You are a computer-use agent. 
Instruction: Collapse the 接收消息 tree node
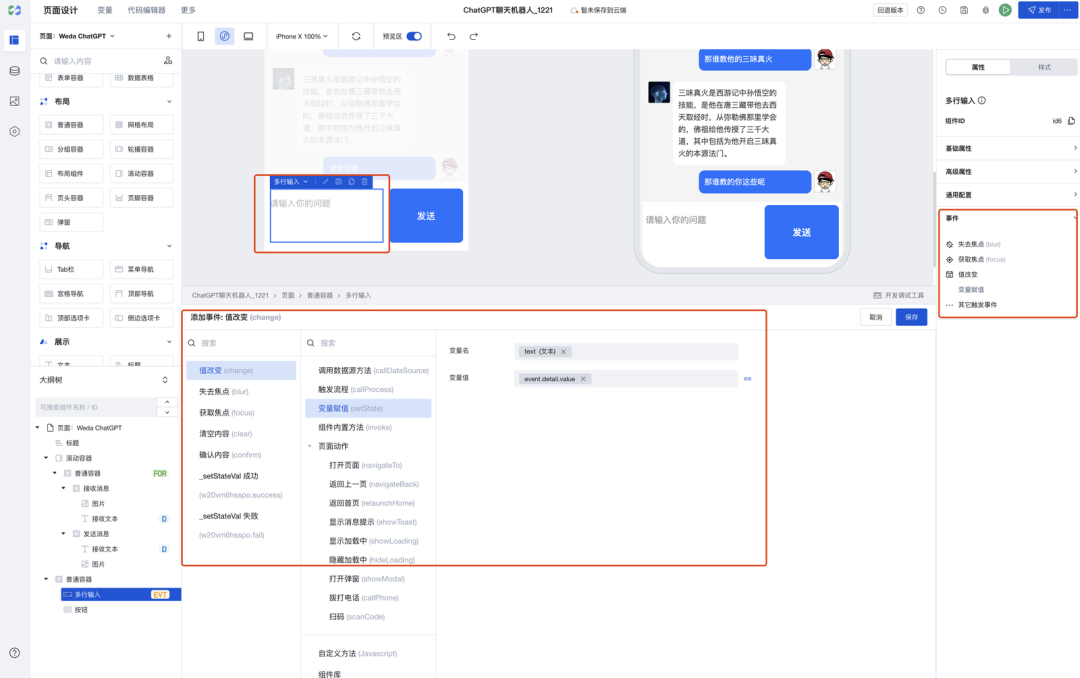point(63,489)
